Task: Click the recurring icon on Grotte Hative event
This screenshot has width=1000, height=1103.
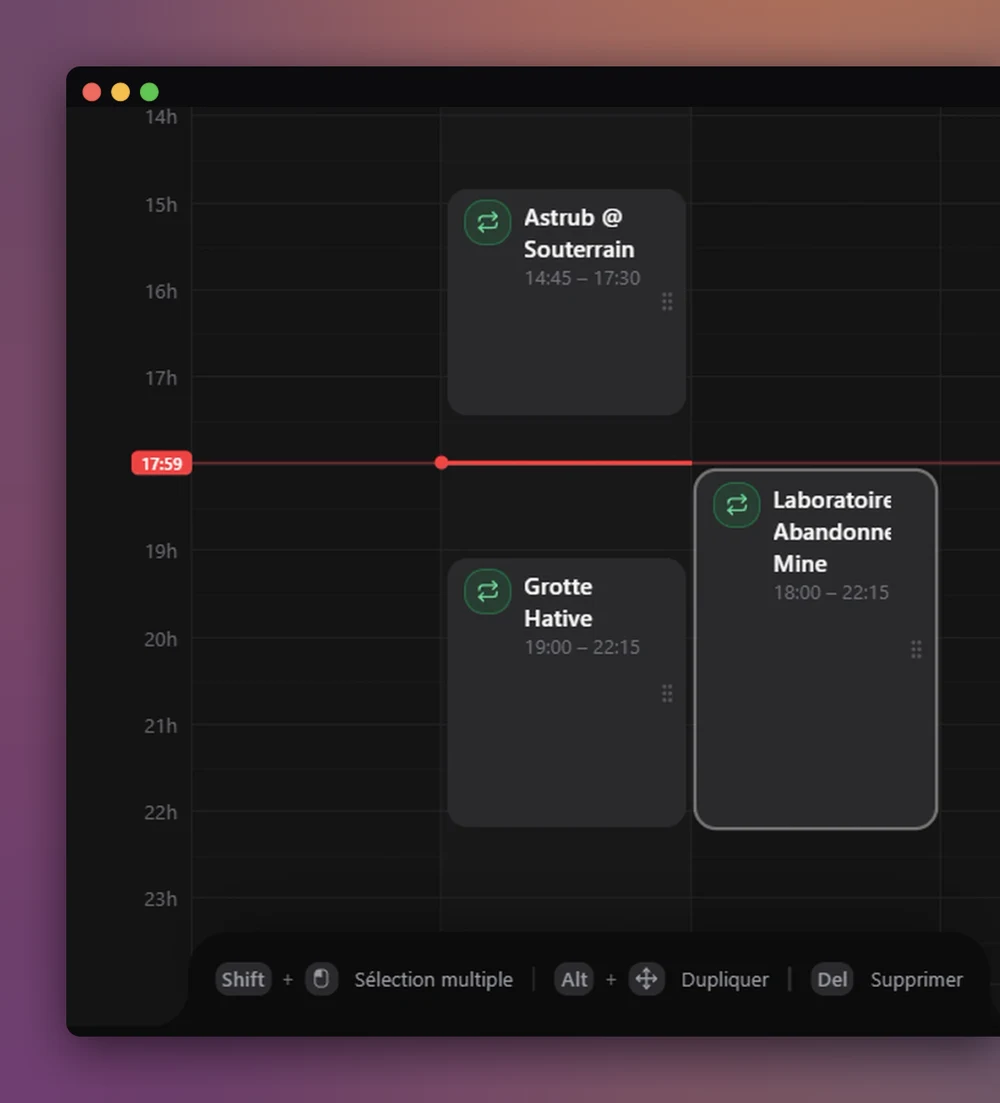Action: pos(487,592)
